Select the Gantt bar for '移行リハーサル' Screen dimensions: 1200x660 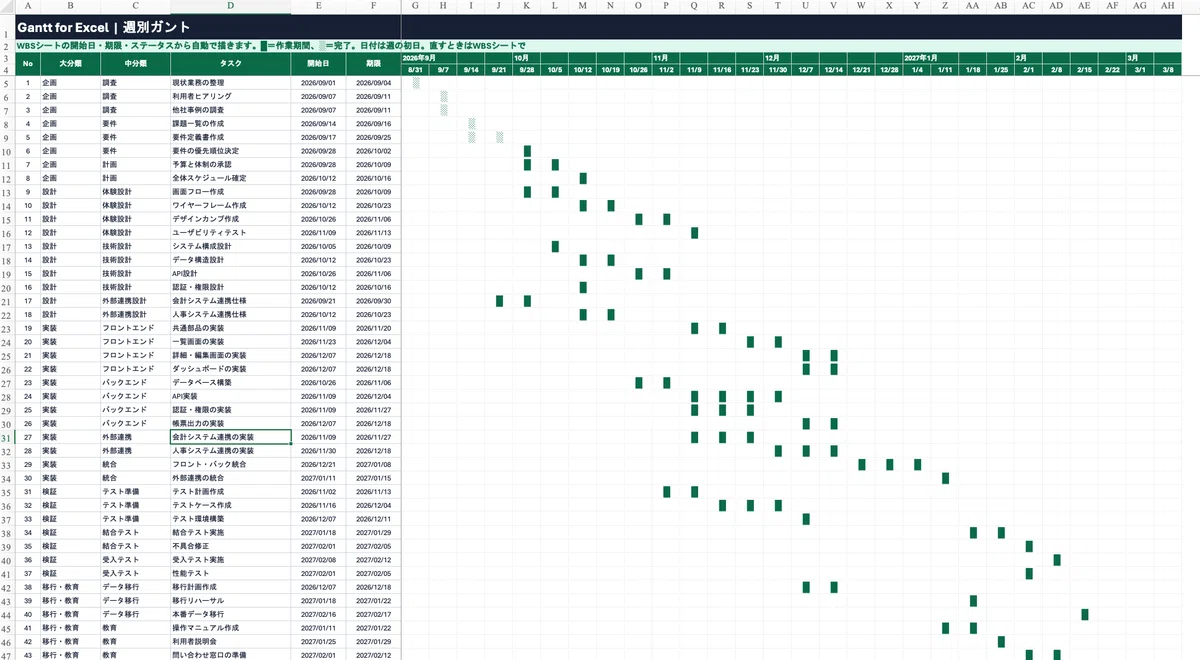click(973, 600)
